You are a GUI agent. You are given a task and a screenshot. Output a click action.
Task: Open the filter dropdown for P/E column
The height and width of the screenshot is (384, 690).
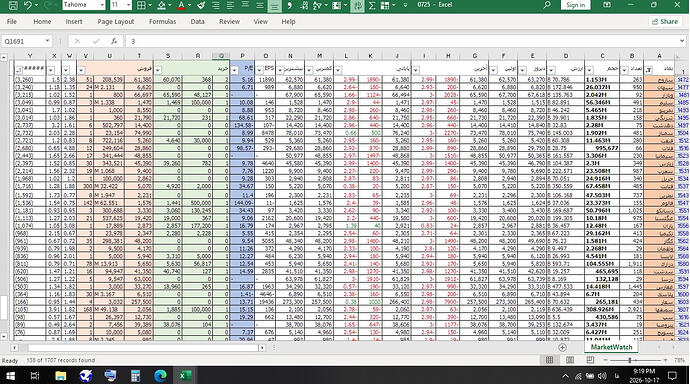[x=235, y=70]
